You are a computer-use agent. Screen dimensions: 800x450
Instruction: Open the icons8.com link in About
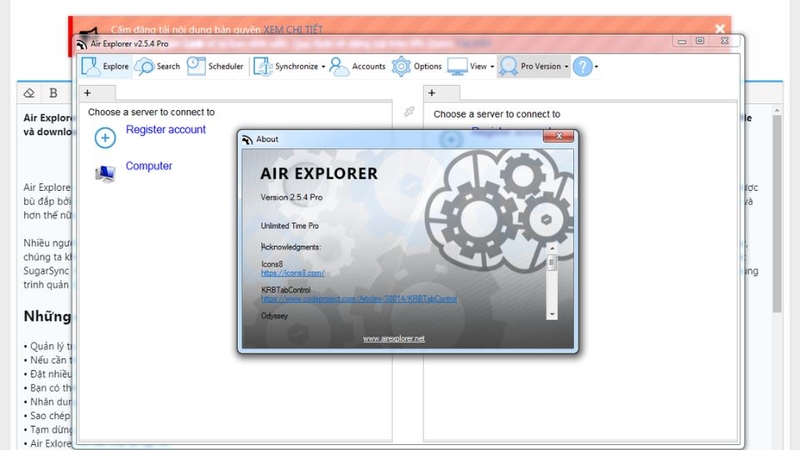pyautogui.click(x=292, y=273)
